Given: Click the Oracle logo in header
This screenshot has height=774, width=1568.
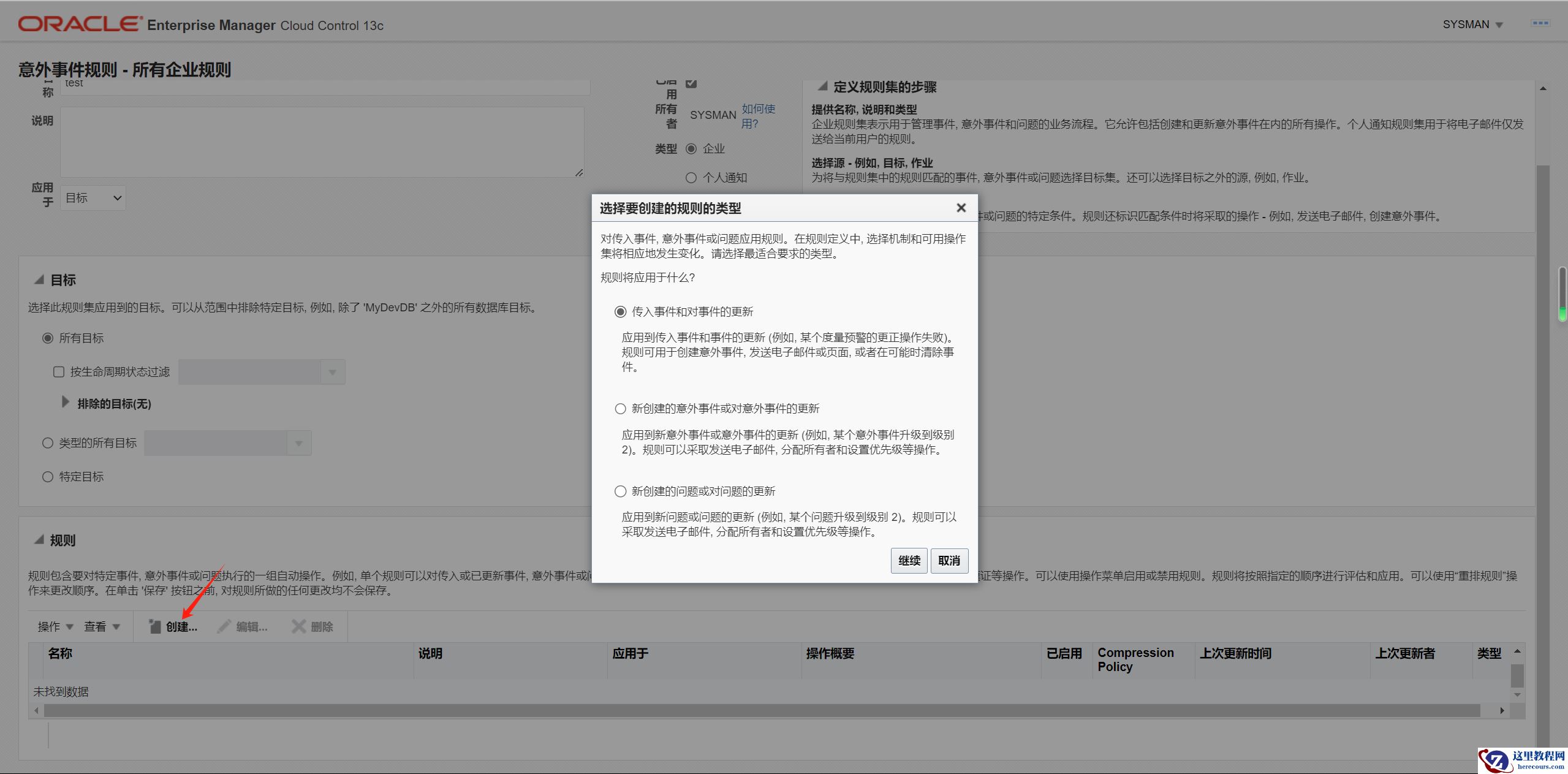Looking at the screenshot, I should point(80,24).
